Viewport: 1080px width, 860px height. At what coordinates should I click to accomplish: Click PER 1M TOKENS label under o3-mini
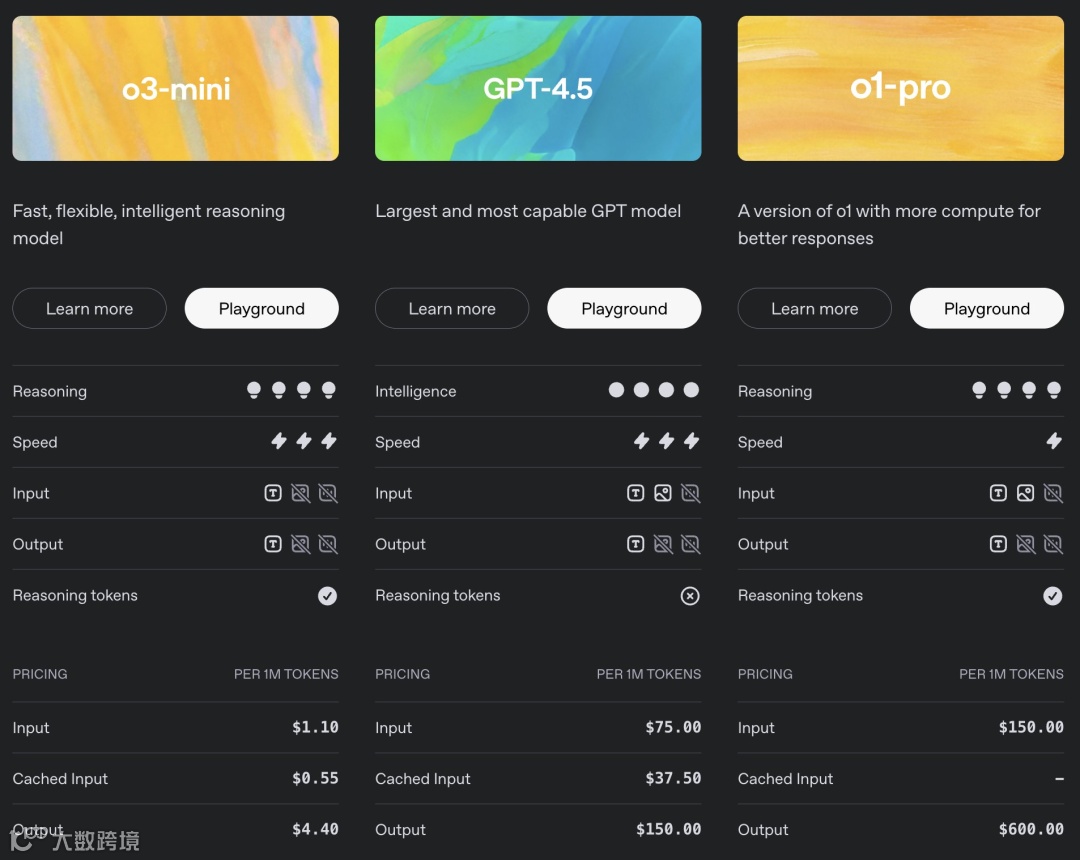[x=286, y=674]
